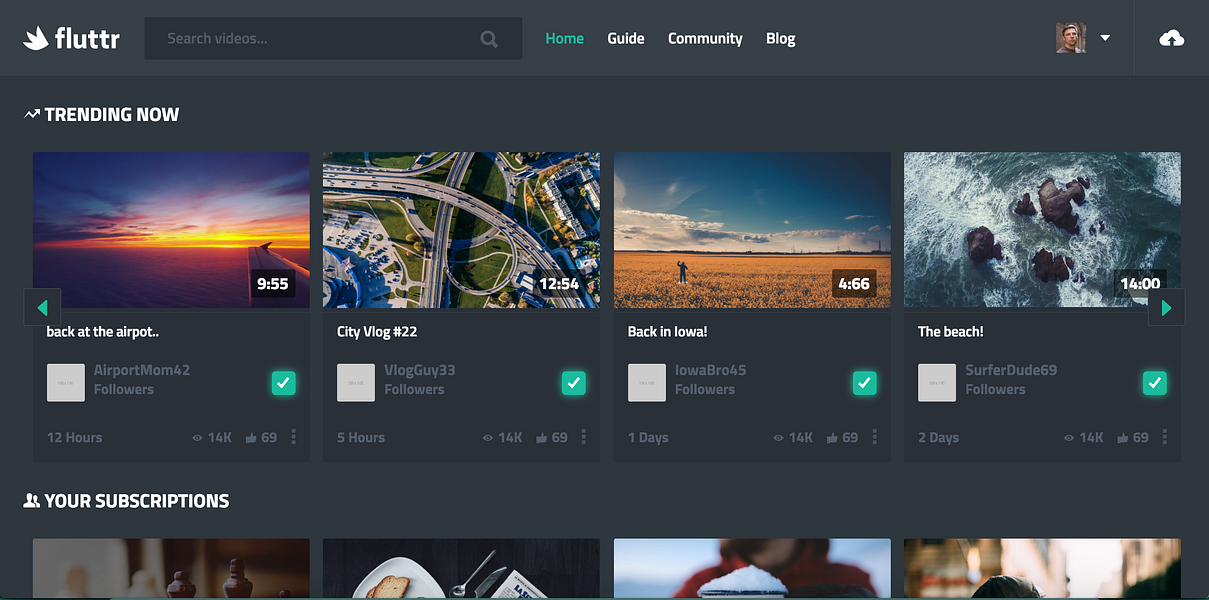Open the beach rocks video thumbnail
This screenshot has height=600, width=1209.
tap(1042, 230)
